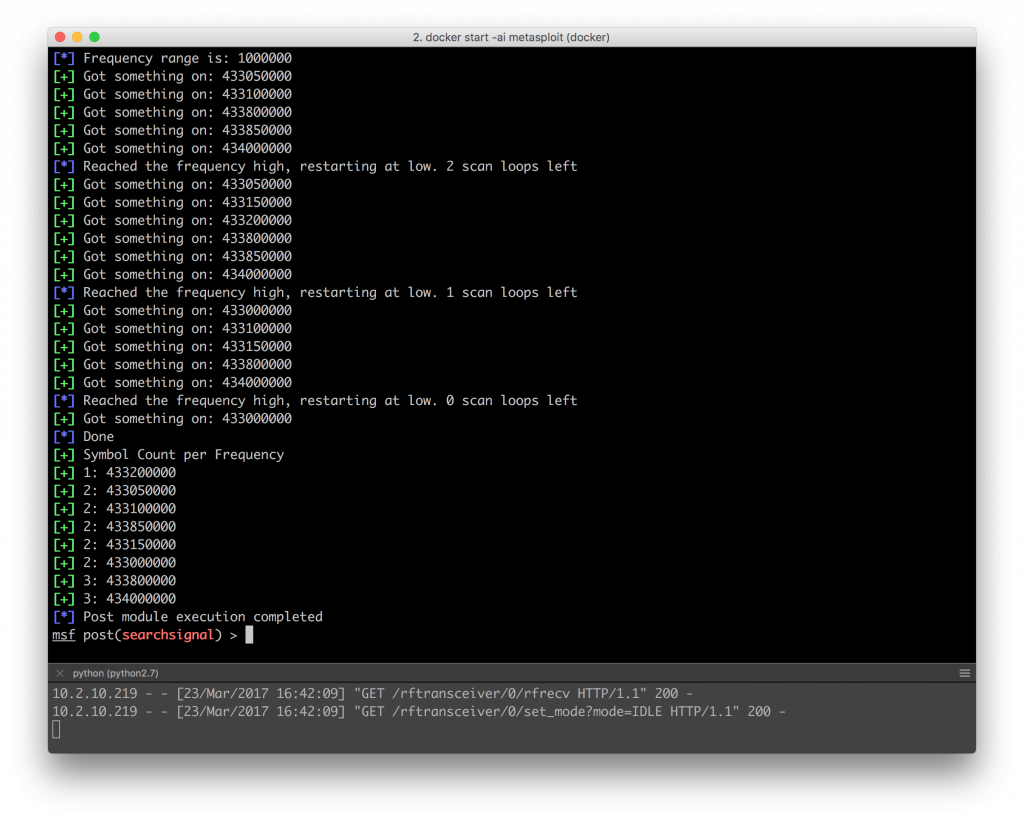Minimize the terminal with the yellow button
Screen dimensions: 1024x822
pos(77,37)
